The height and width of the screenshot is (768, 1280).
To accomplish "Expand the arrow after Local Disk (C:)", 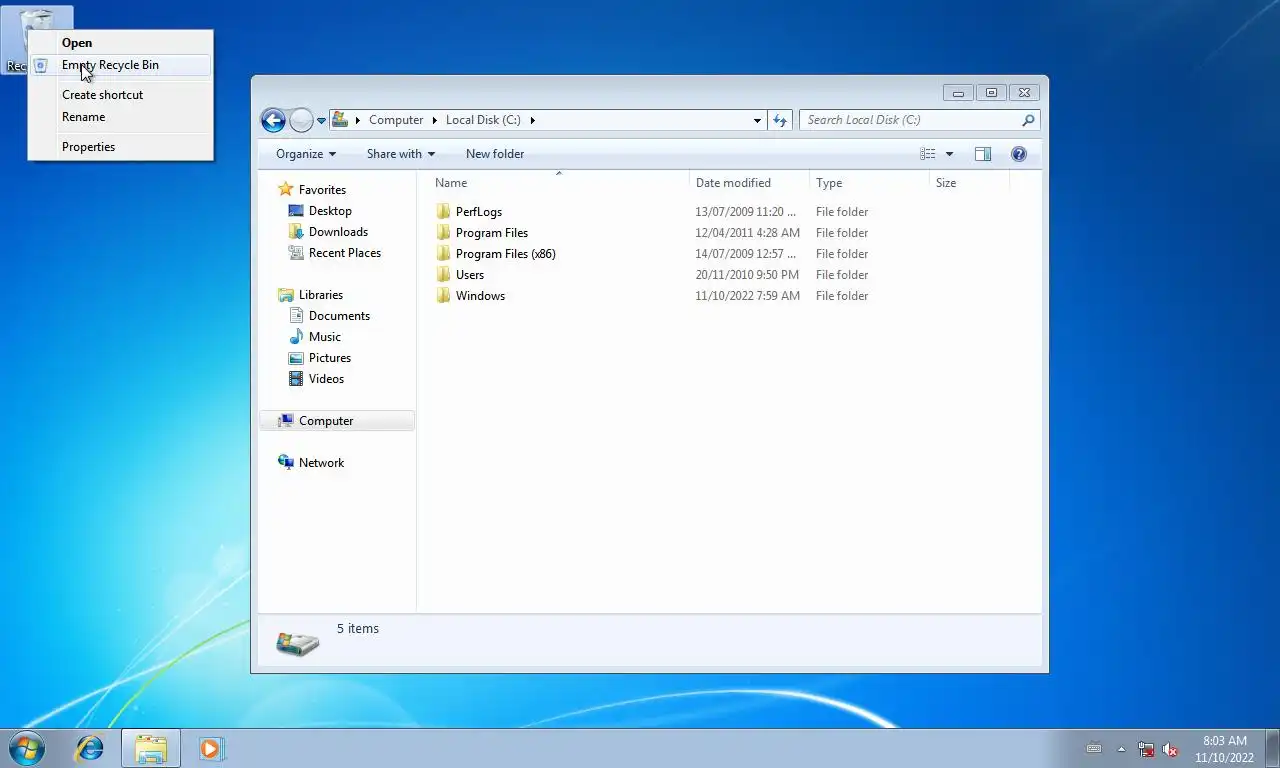I will pos(533,120).
